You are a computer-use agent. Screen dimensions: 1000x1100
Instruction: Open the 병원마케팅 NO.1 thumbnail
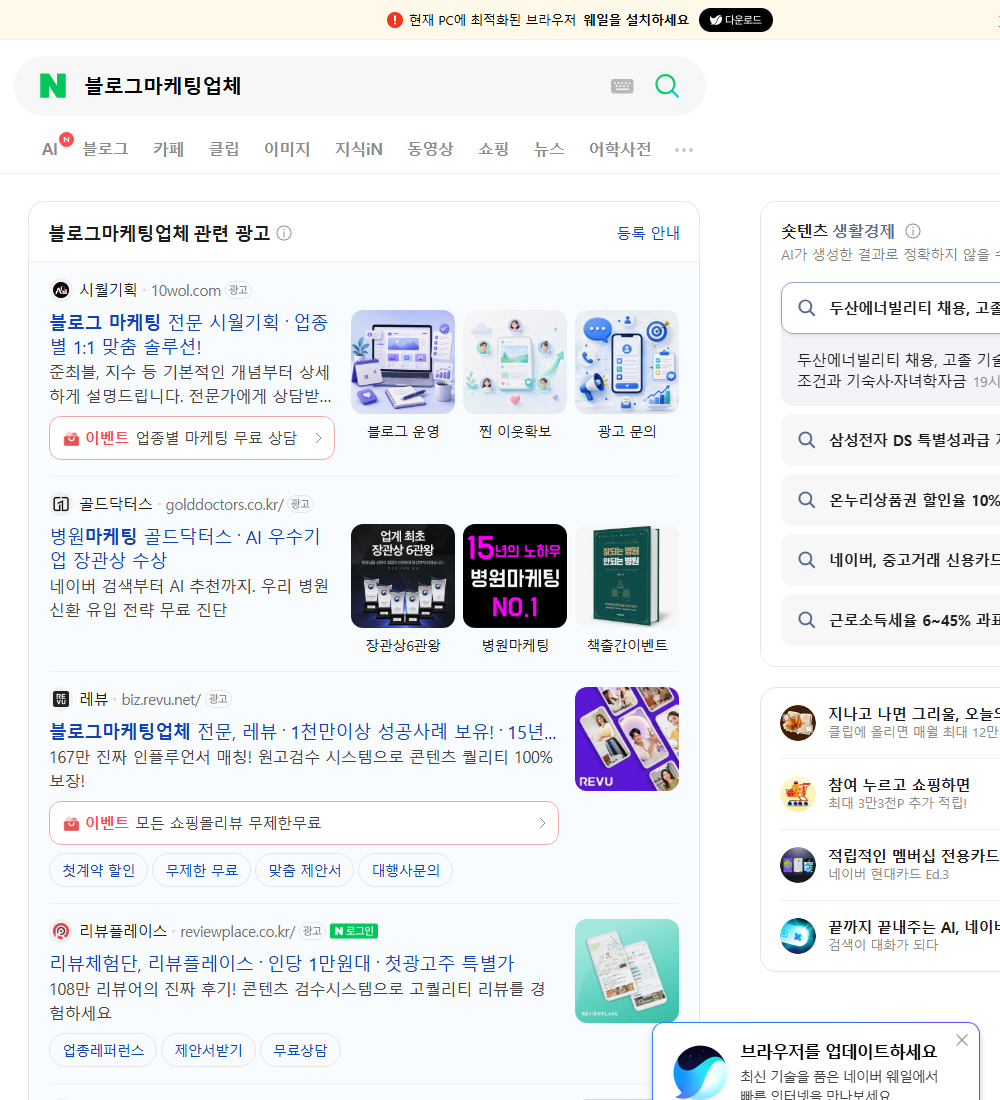(514, 576)
